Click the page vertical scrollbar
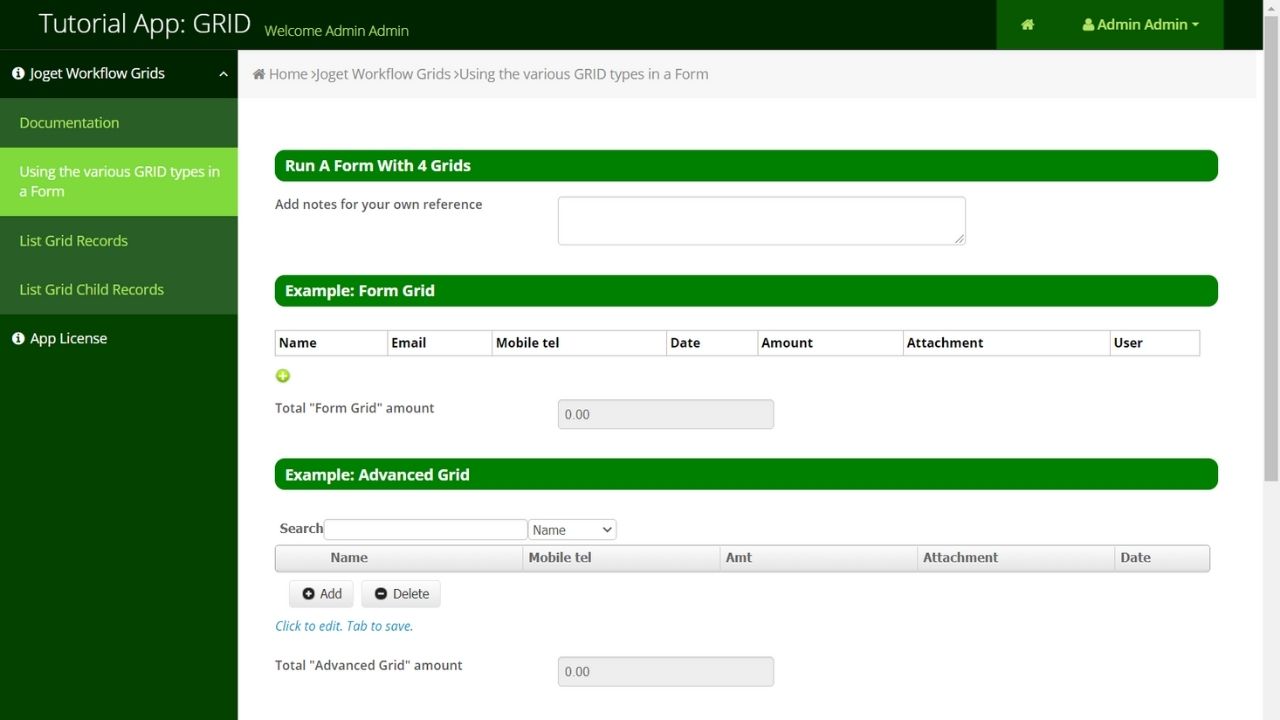The height and width of the screenshot is (720, 1280). click(1271, 300)
